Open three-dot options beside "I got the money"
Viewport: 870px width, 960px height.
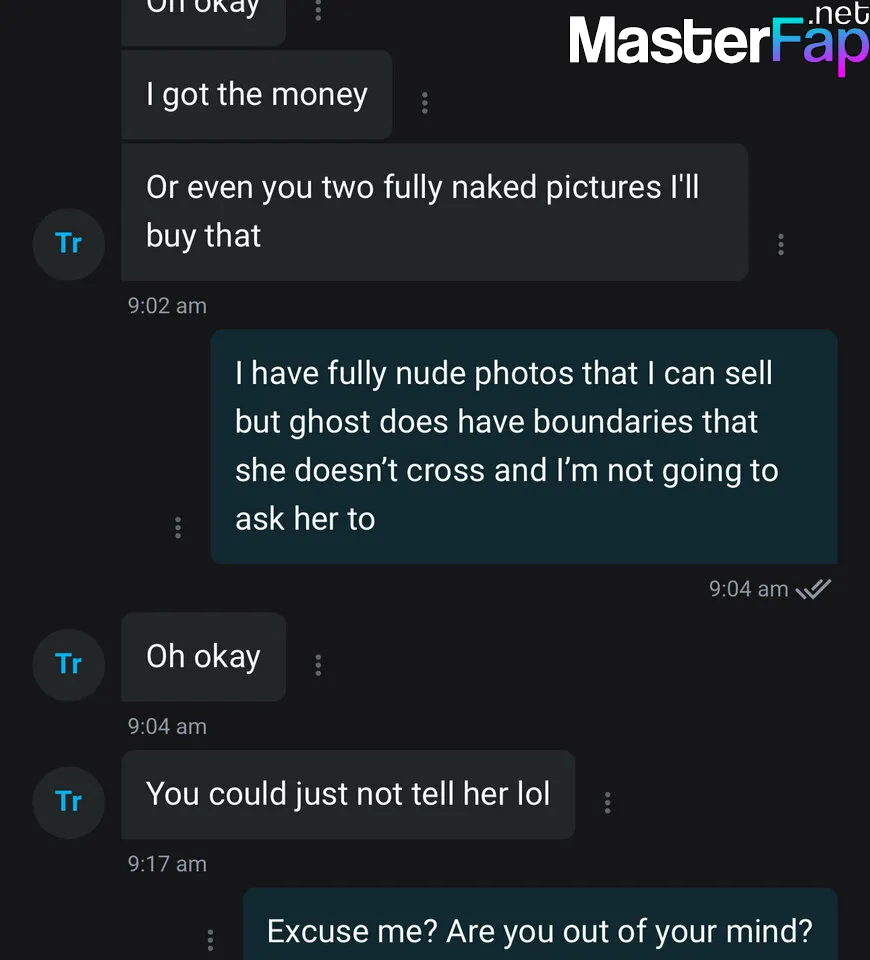pos(424,103)
